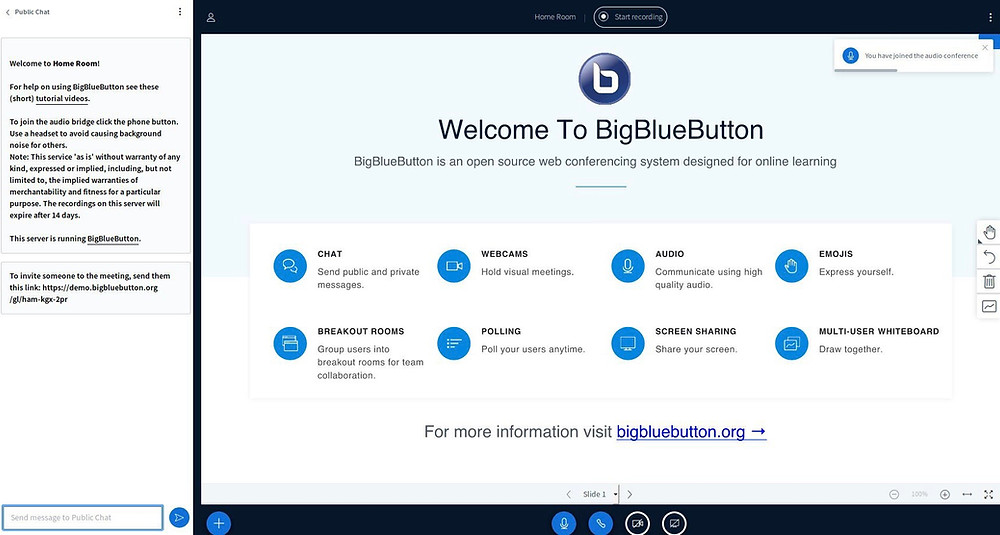
Task: Select the hand pan tool in whiteboard toolbar
Action: point(989,231)
